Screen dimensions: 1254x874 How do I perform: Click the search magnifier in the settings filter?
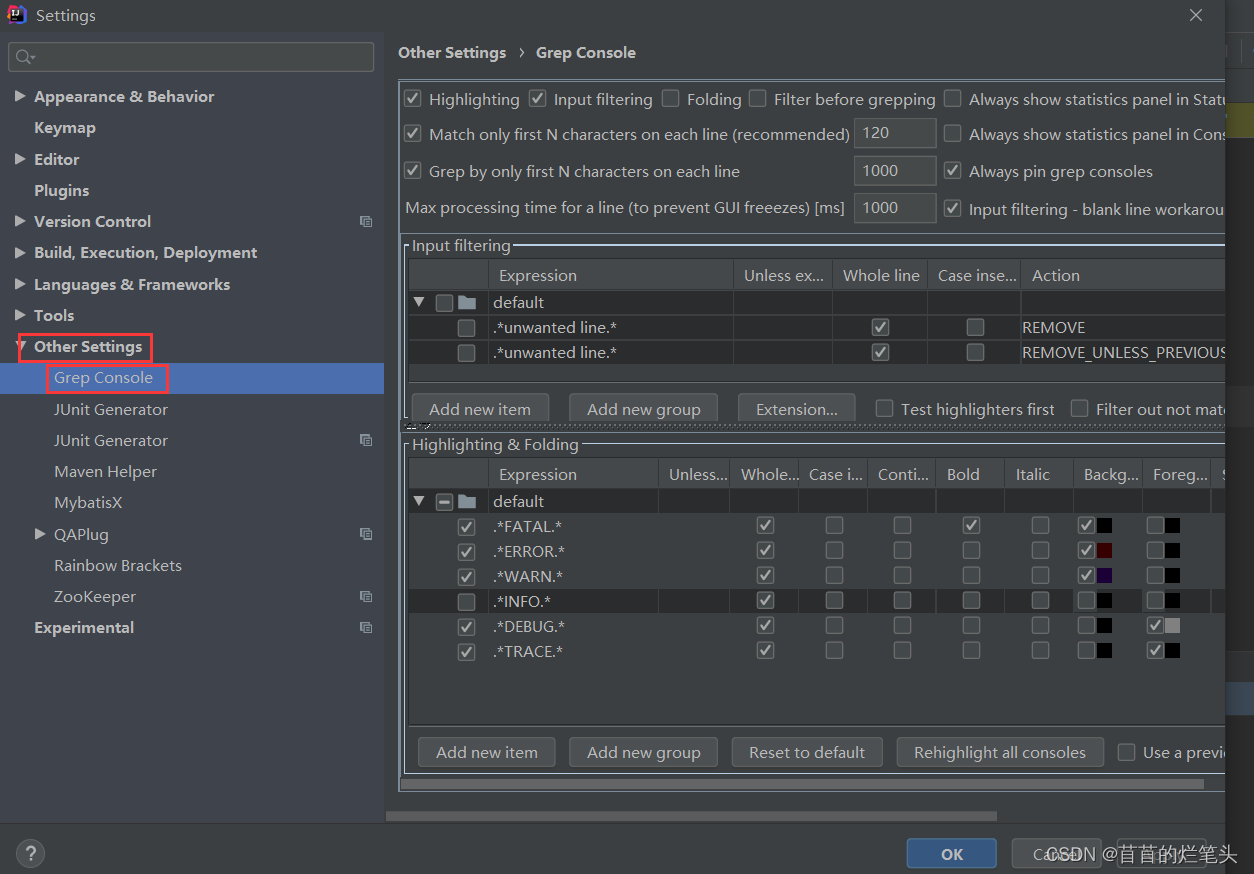(x=26, y=58)
